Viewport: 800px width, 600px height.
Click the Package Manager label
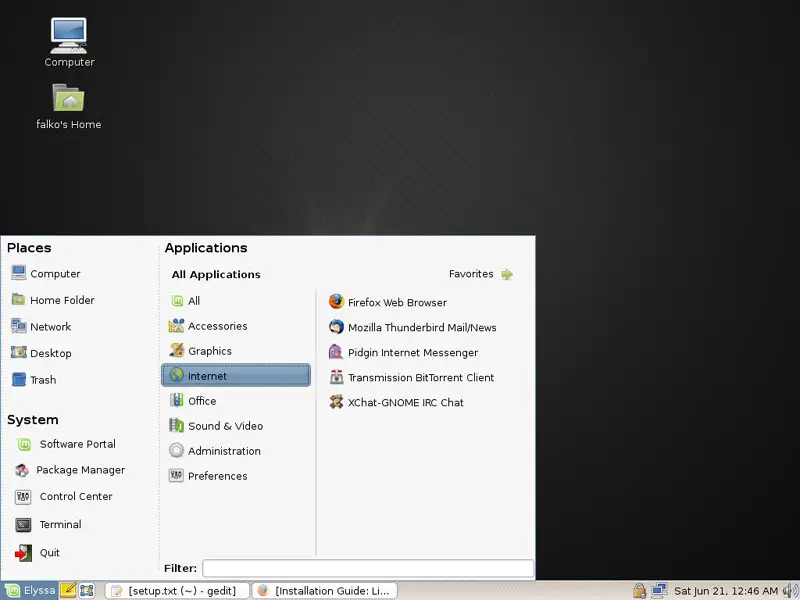(81, 470)
